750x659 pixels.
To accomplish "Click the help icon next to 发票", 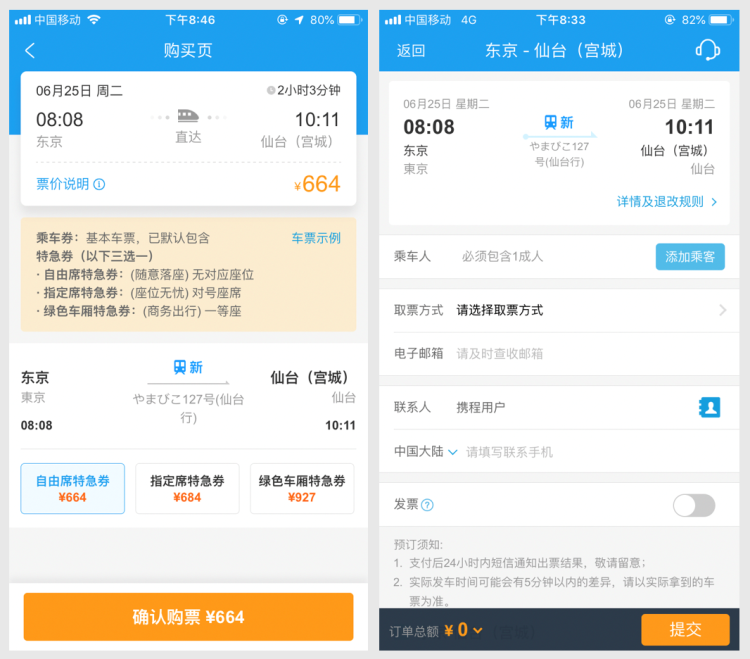I will point(427,505).
